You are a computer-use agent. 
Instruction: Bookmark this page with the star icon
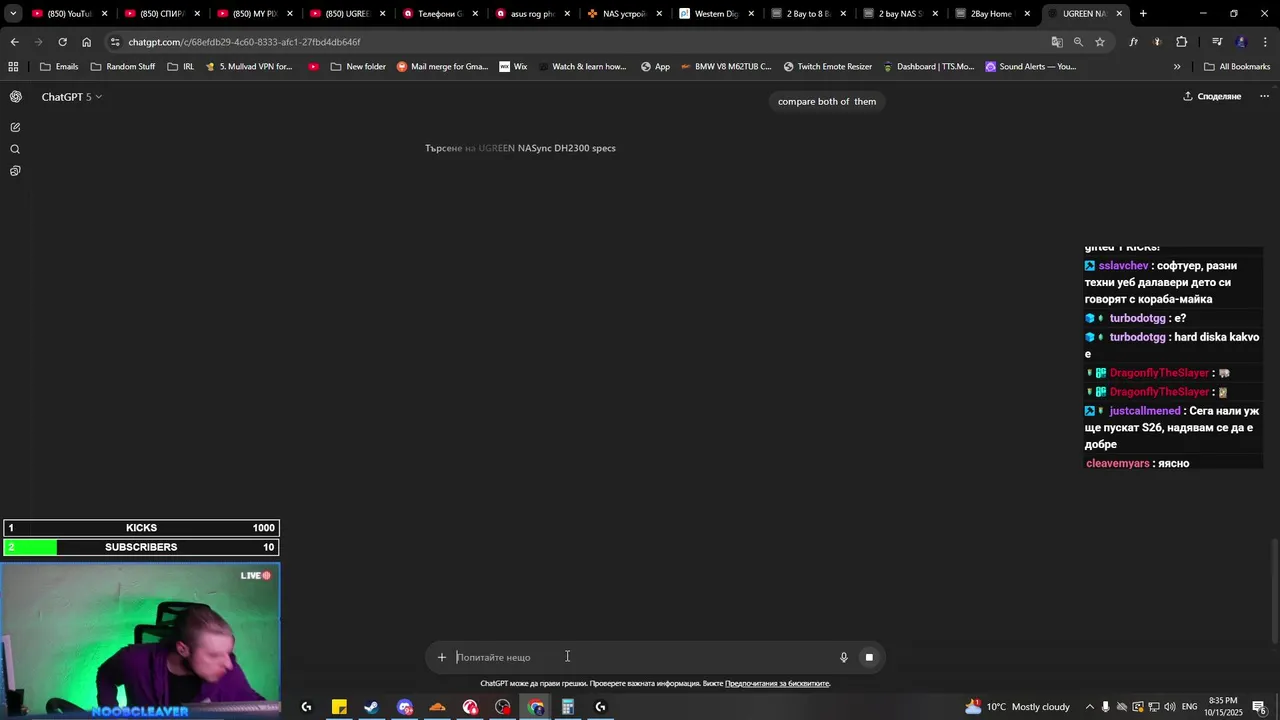pos(1100,42)
